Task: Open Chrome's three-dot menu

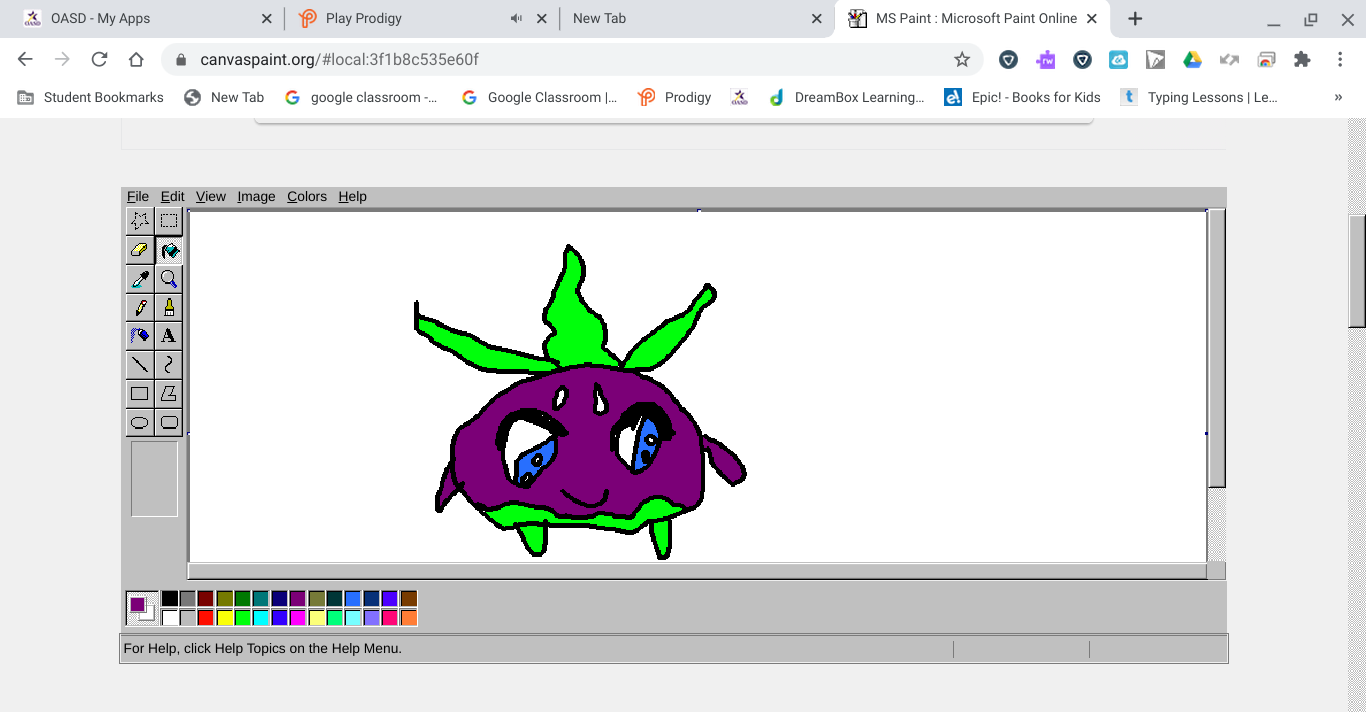Action: [x=1340, y=60]
